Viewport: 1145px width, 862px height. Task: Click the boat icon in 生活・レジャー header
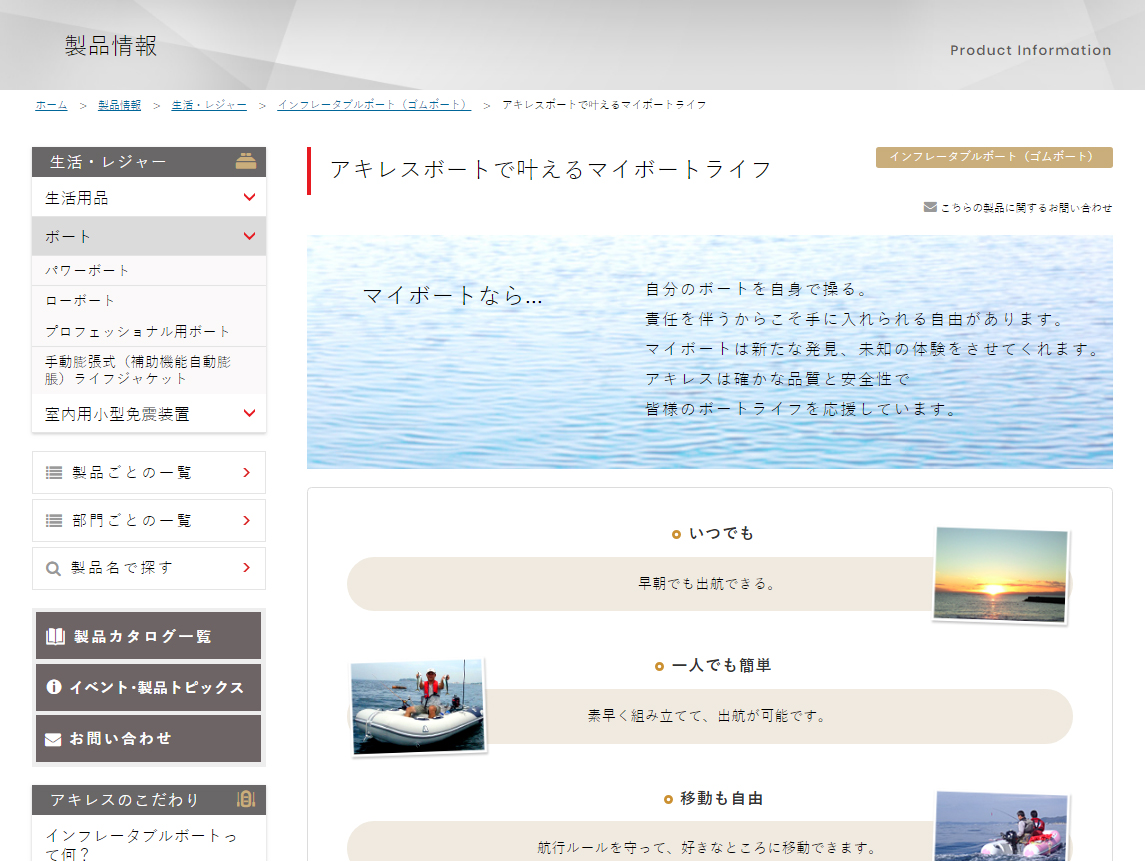245,161
